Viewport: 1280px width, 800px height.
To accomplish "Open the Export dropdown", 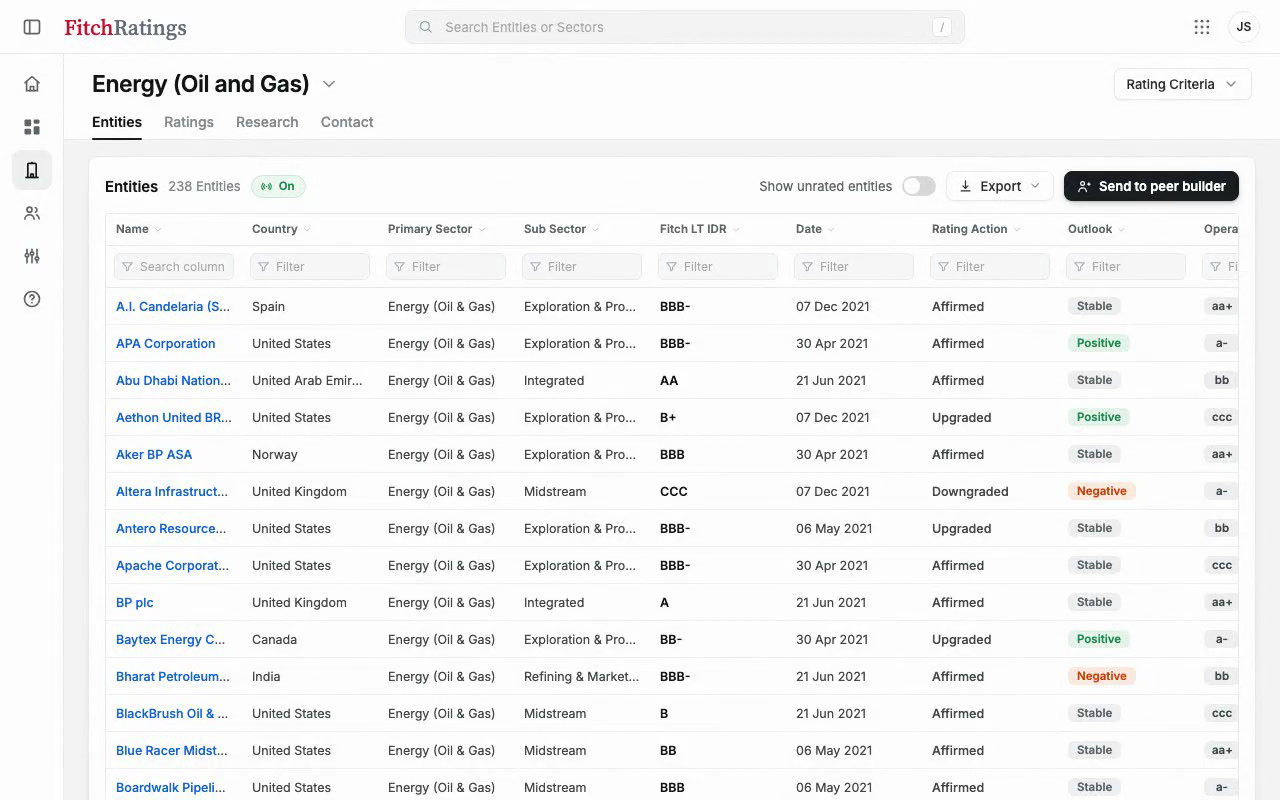I will pyautogui.click(x=999, y=186).
